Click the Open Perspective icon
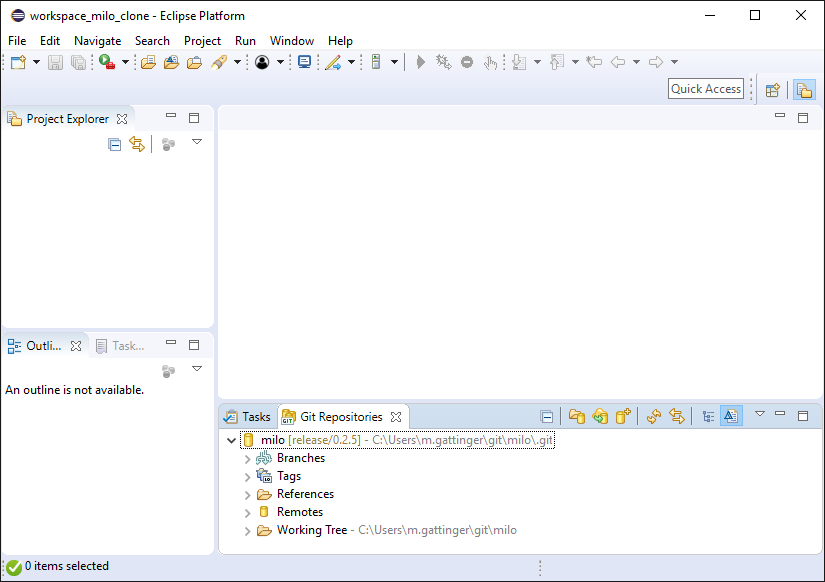The height and width of the screenshot is (582, 825). (x=772, y=89)
